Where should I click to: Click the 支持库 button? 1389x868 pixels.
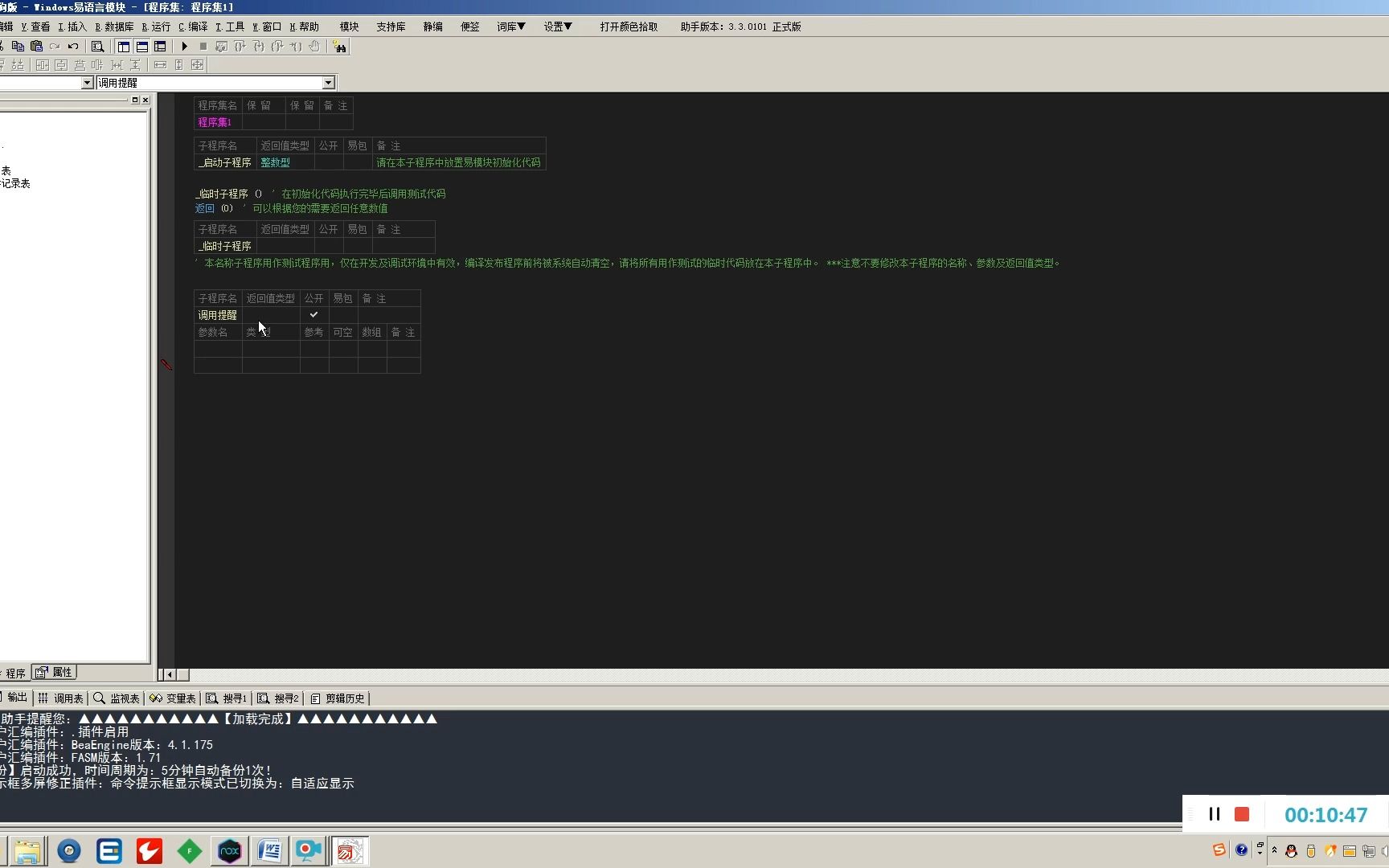coord(391,27)
